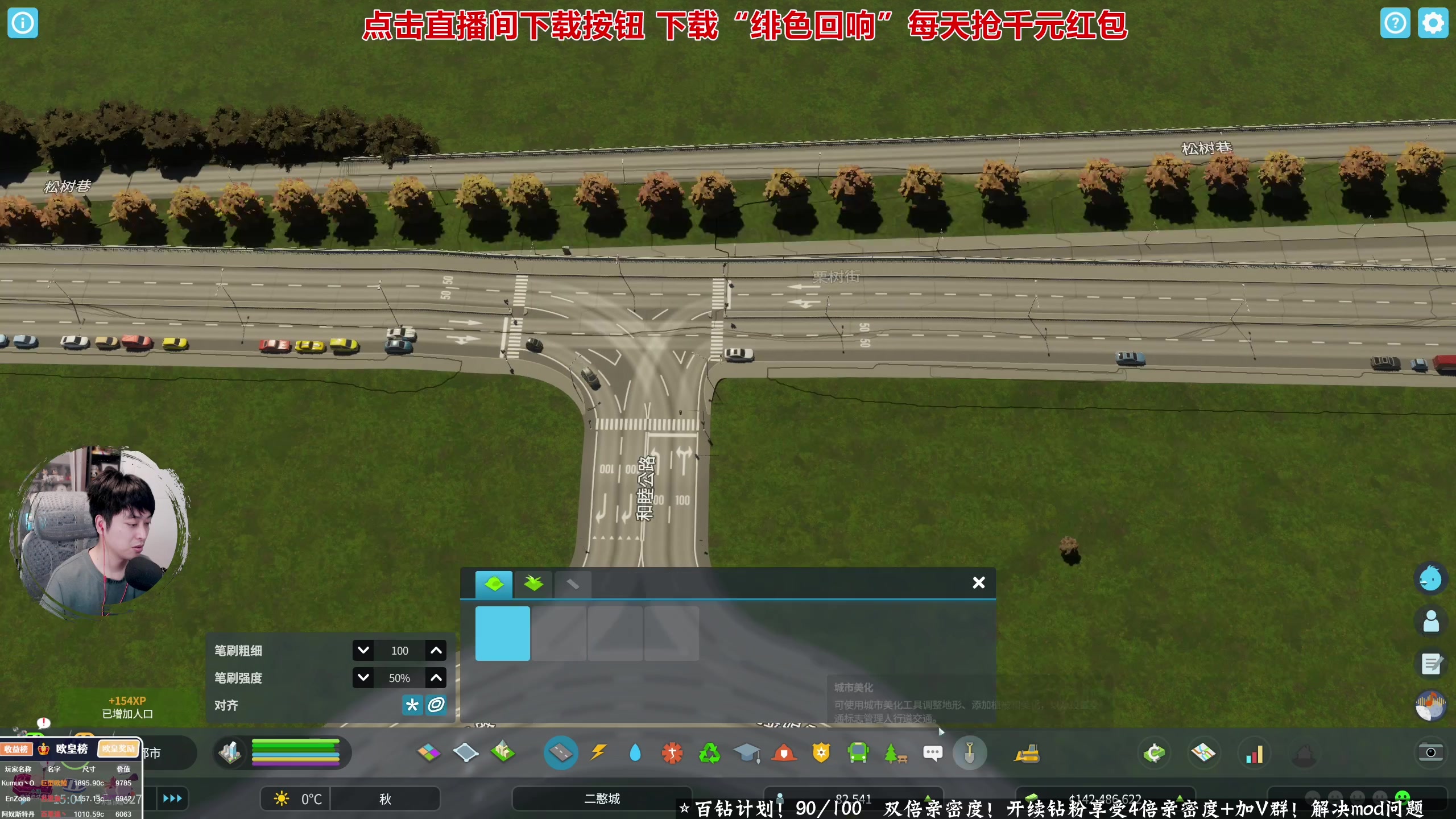Click the brush size value 100
The height and width of the screenshot is (819, 1456).
400,650
